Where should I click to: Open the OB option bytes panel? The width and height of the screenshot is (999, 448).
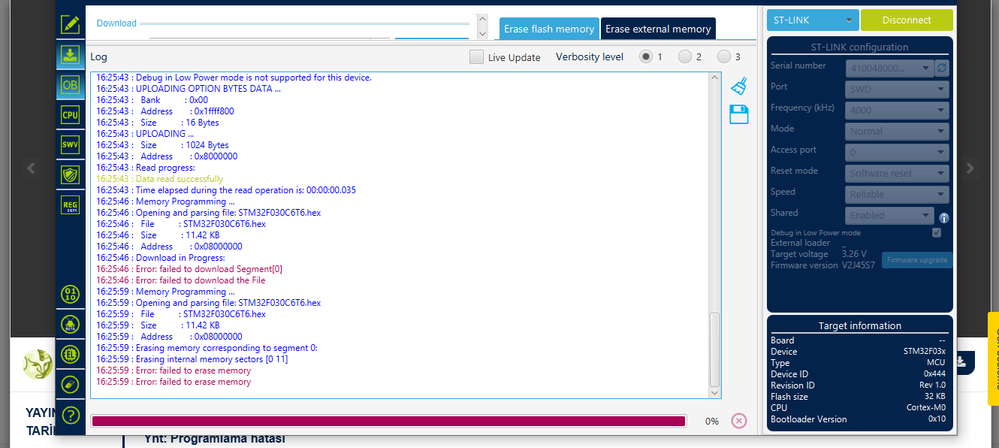point(70,85)
